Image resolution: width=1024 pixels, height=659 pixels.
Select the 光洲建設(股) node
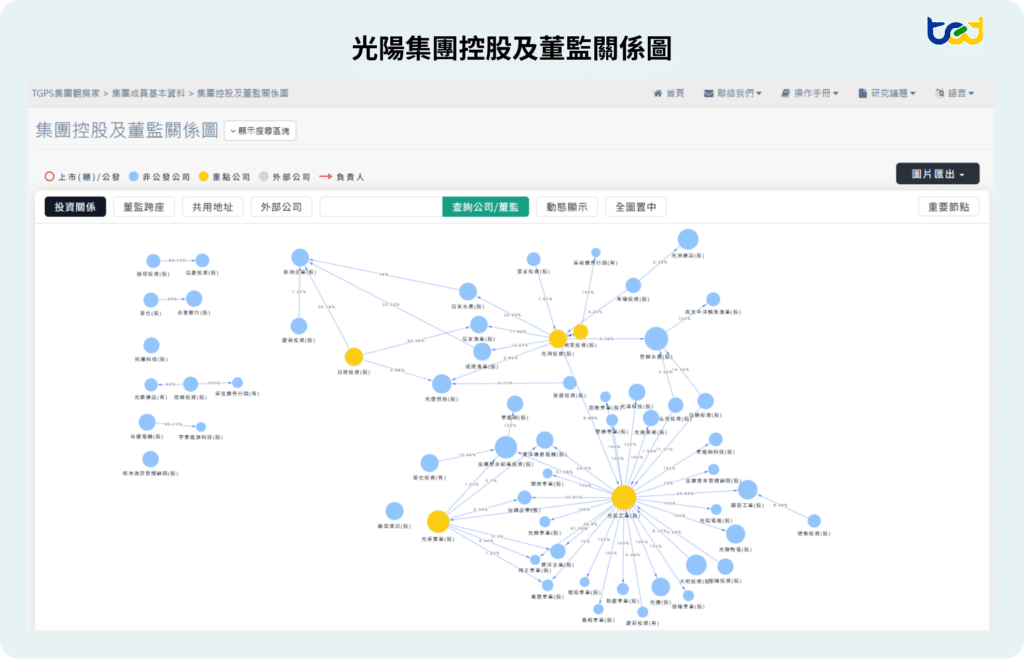688,239
